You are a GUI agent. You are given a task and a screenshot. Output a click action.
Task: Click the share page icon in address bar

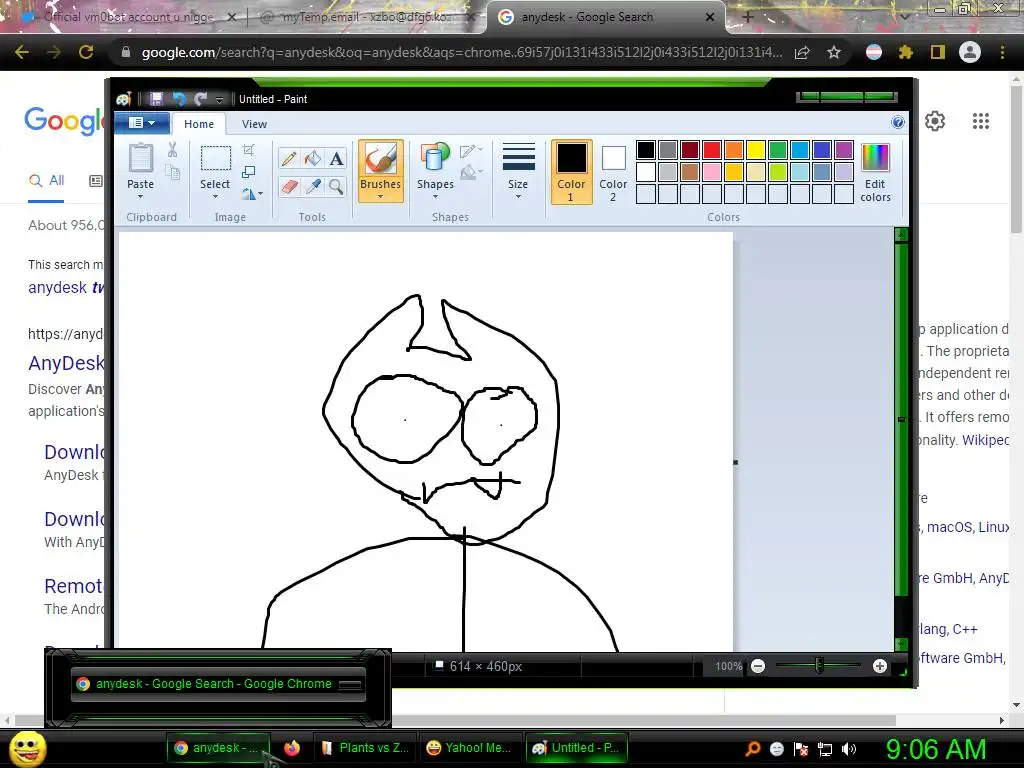coord(802,52)
